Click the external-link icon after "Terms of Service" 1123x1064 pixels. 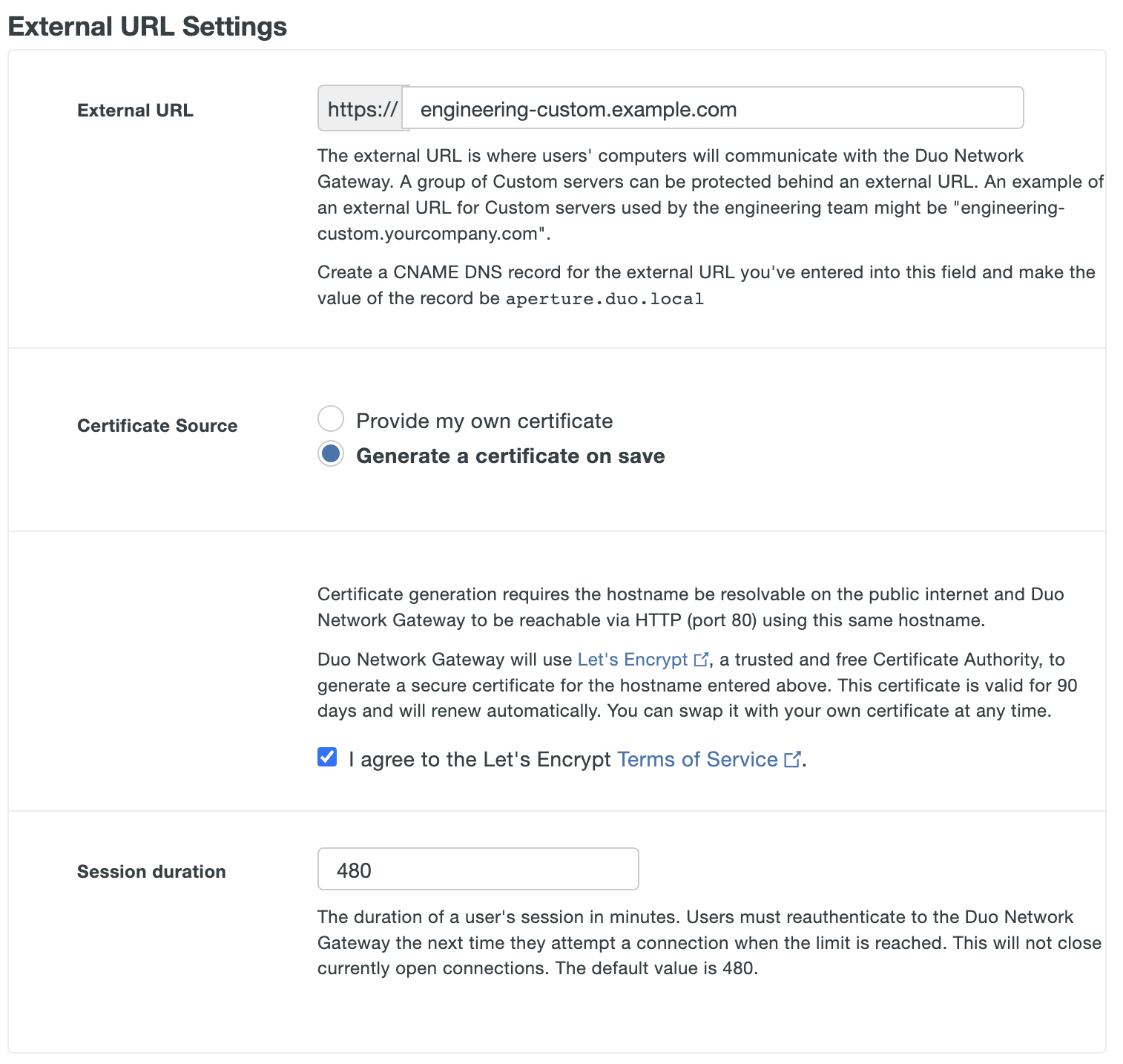coord(792,758)
